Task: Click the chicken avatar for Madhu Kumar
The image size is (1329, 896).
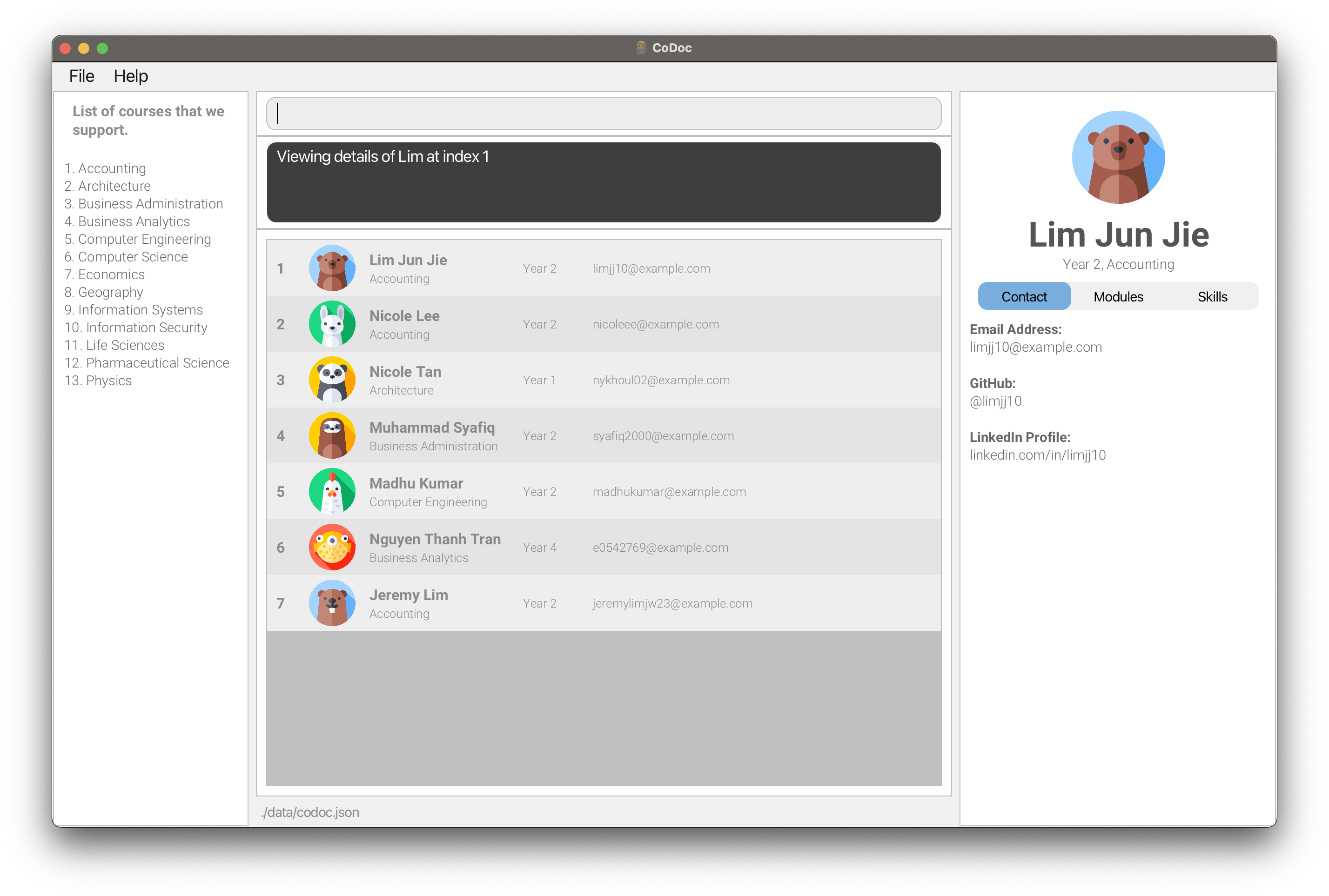Action: point(332,491)
